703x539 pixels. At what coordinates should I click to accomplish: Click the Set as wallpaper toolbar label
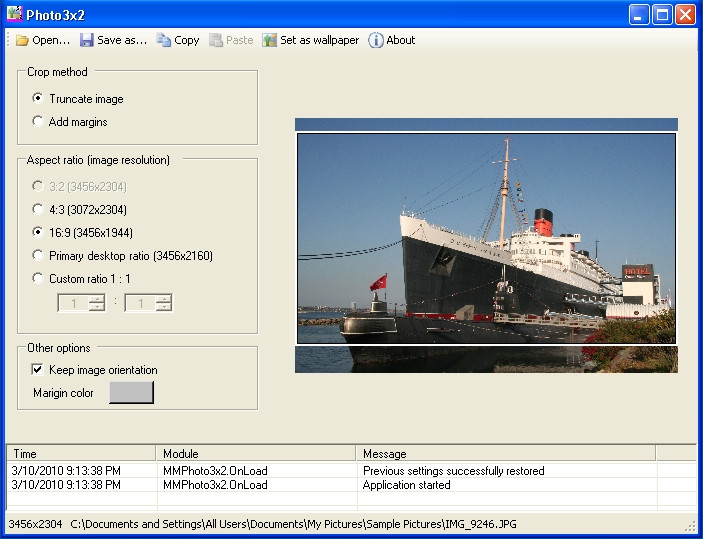tap(319, 40)
